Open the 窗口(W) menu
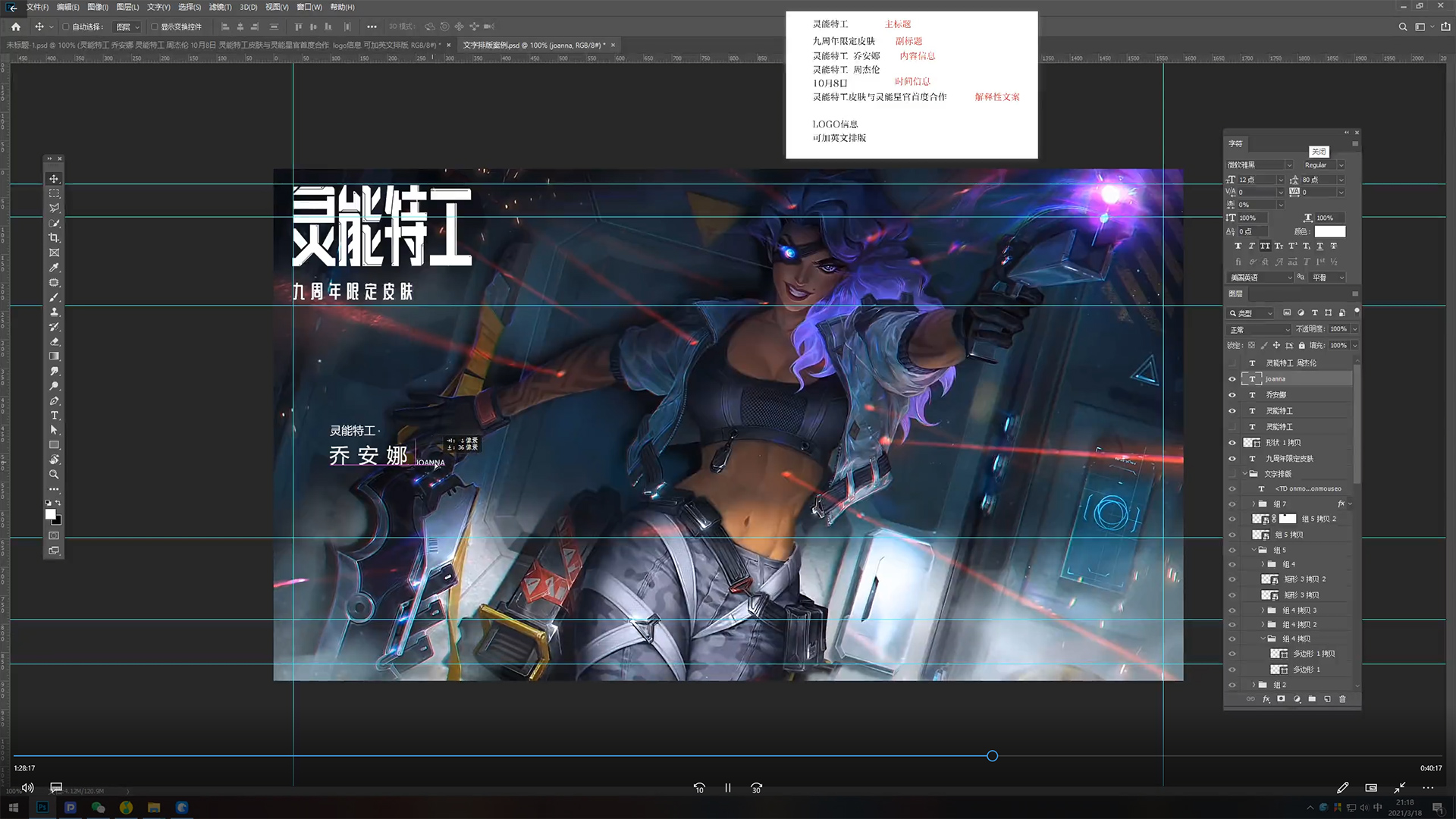 (x=309, y=7)
